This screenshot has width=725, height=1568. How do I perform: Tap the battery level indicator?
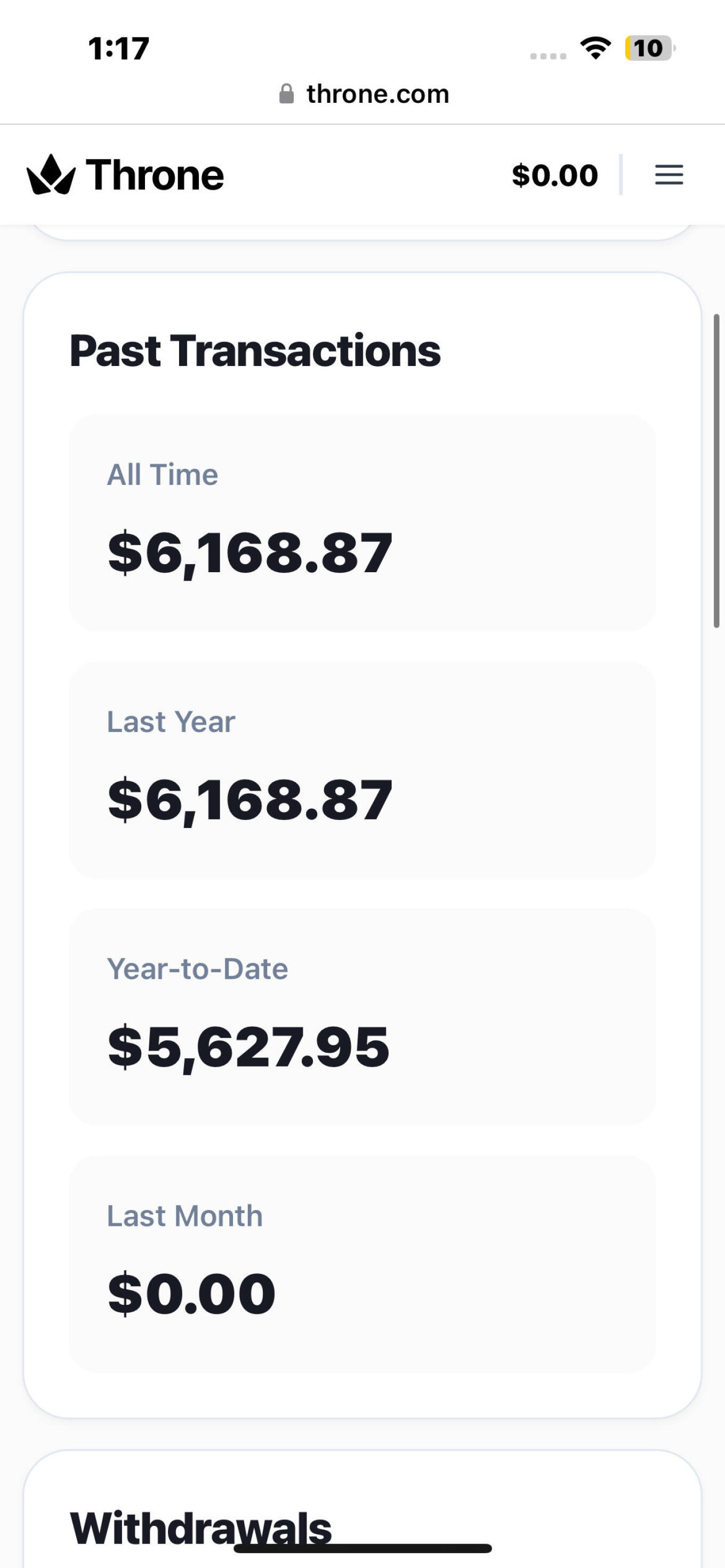(x=649, y=48)
